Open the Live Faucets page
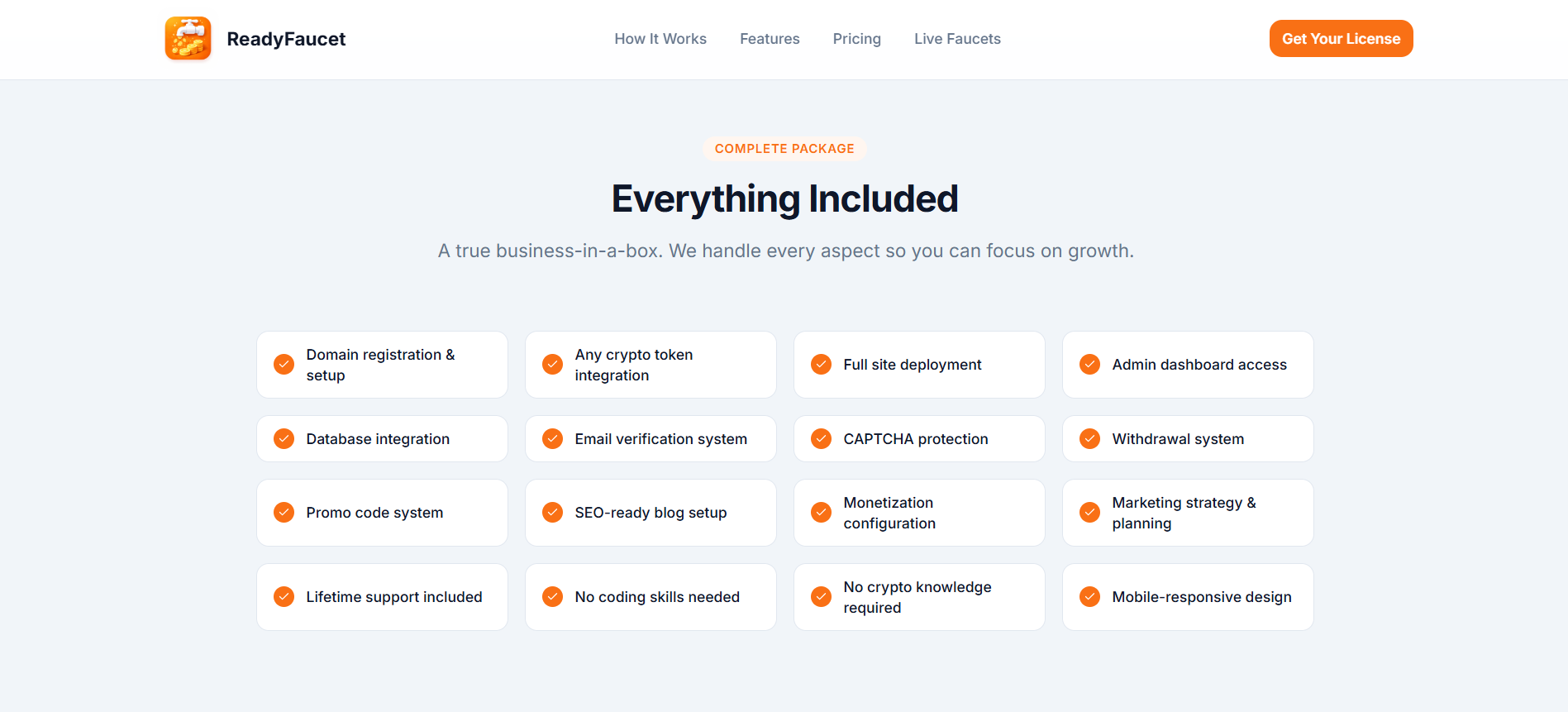Viewport: 1568px width, 712px height. (x=957, y=38)
